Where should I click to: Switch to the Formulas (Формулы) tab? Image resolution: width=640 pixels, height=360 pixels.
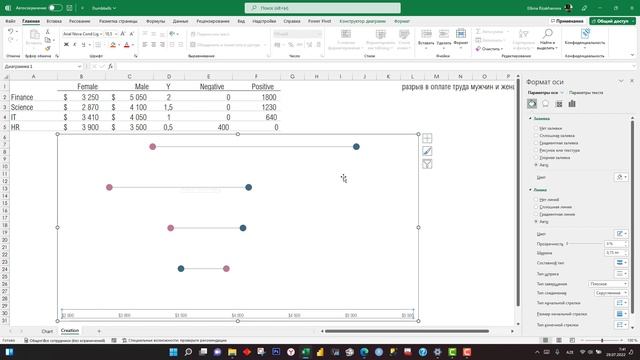click(156, 21)
